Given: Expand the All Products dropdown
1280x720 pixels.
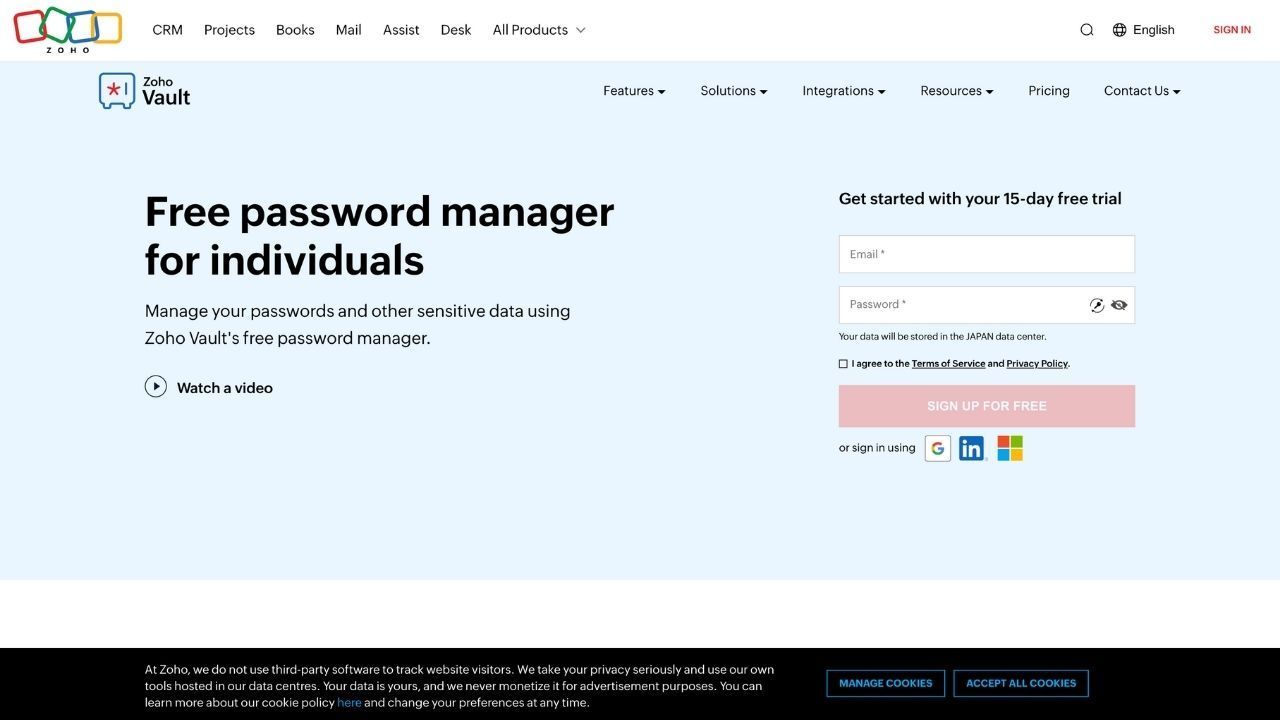Looking at the screenshot, I should pyautogui.click(x=539, y=30).
